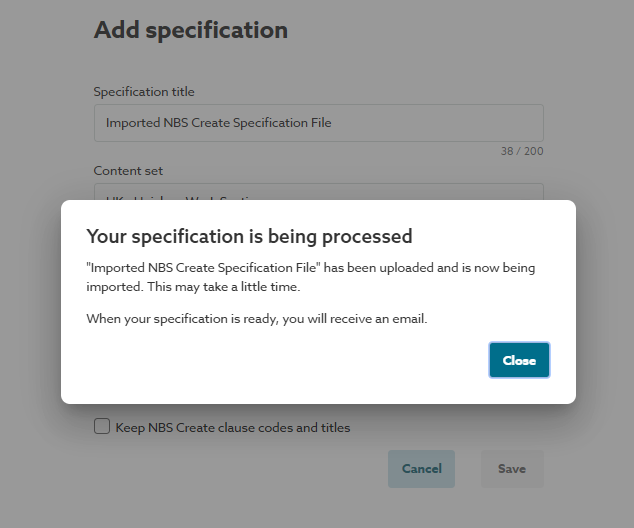Close the specification processing dialog

pos(519,360)
